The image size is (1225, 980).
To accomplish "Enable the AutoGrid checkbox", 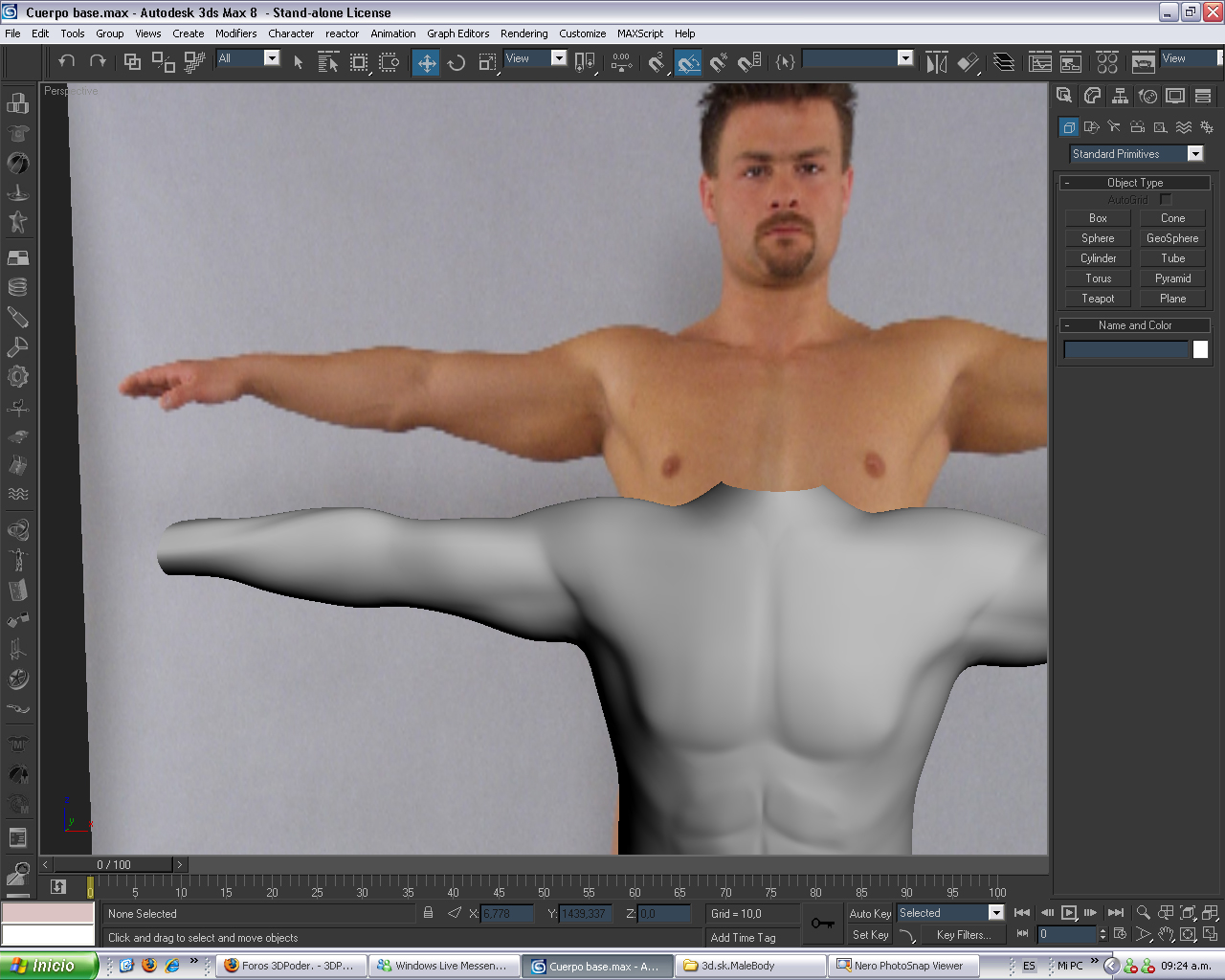I will 1165,199.
